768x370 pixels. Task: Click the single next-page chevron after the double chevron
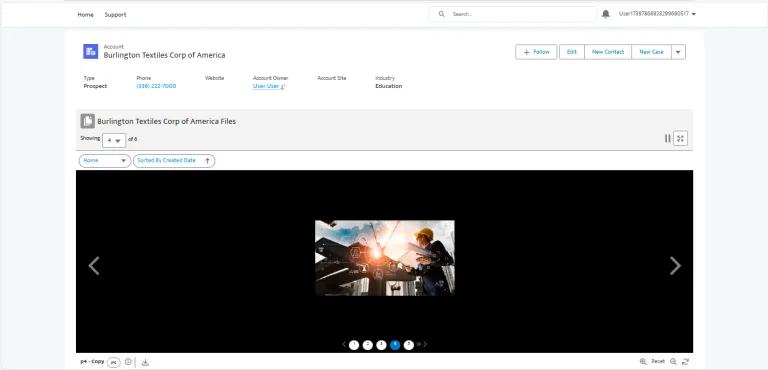point(425,345)
